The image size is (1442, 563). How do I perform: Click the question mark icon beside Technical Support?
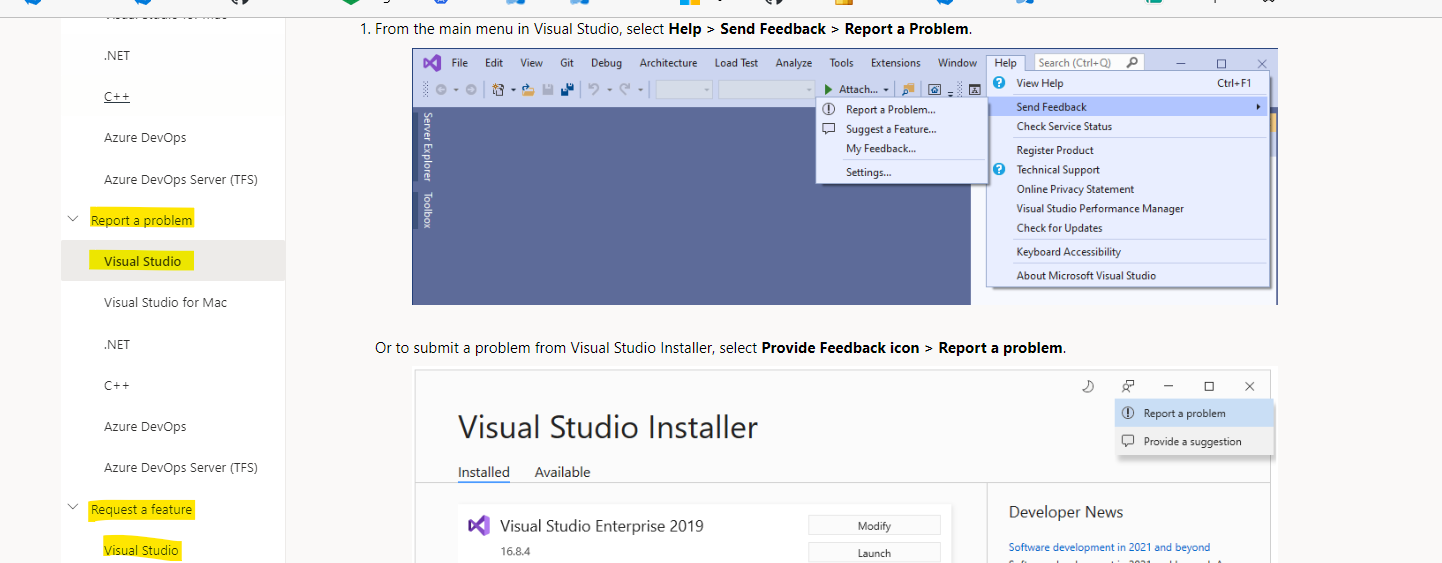point(998,169)
